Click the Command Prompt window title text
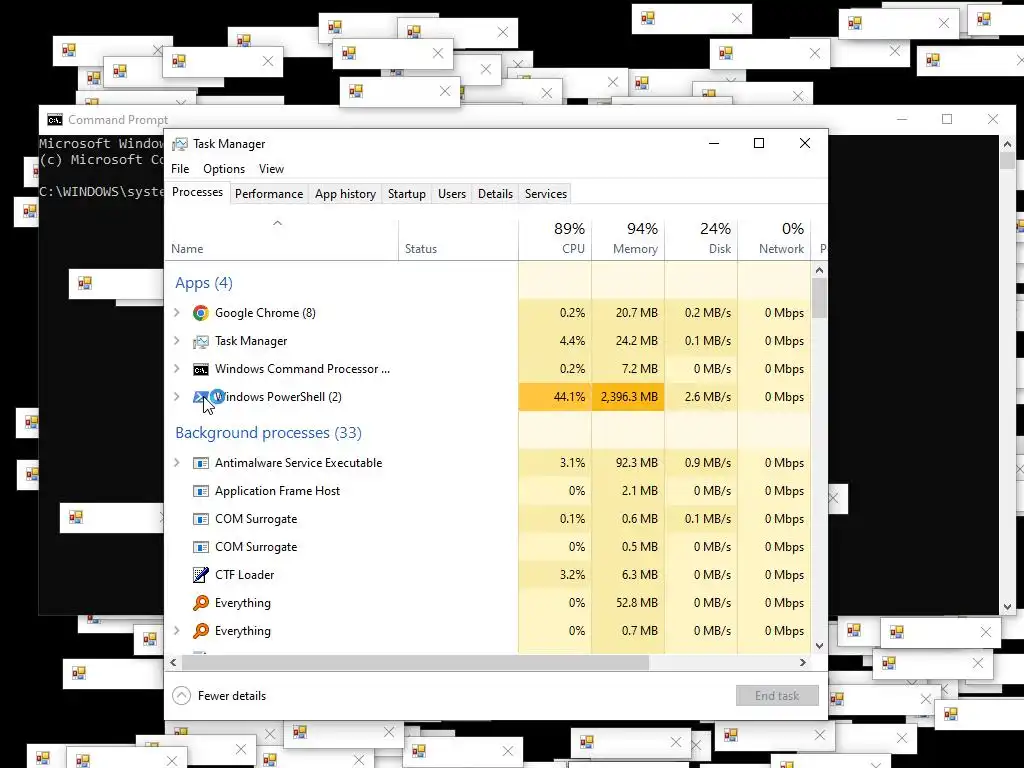Screen dimensions: 1024x768 (x=118, y=120)
